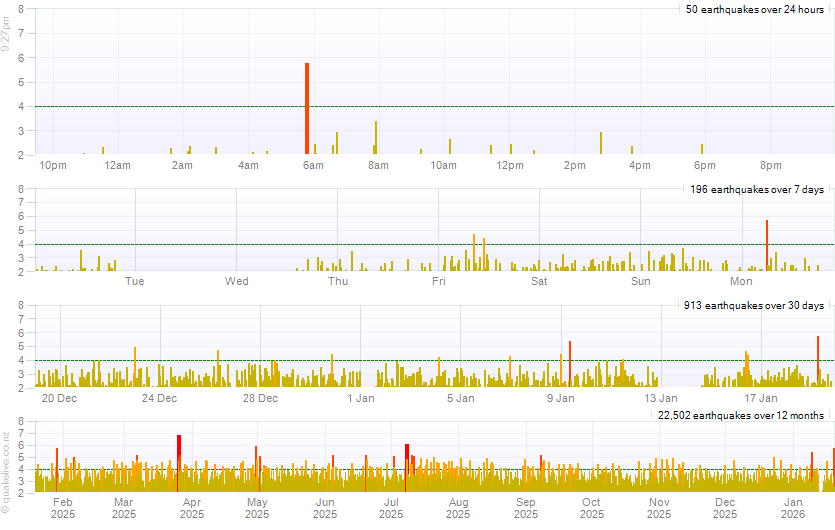Select the red bar on Monday in 7-day chart

point(767,245)
